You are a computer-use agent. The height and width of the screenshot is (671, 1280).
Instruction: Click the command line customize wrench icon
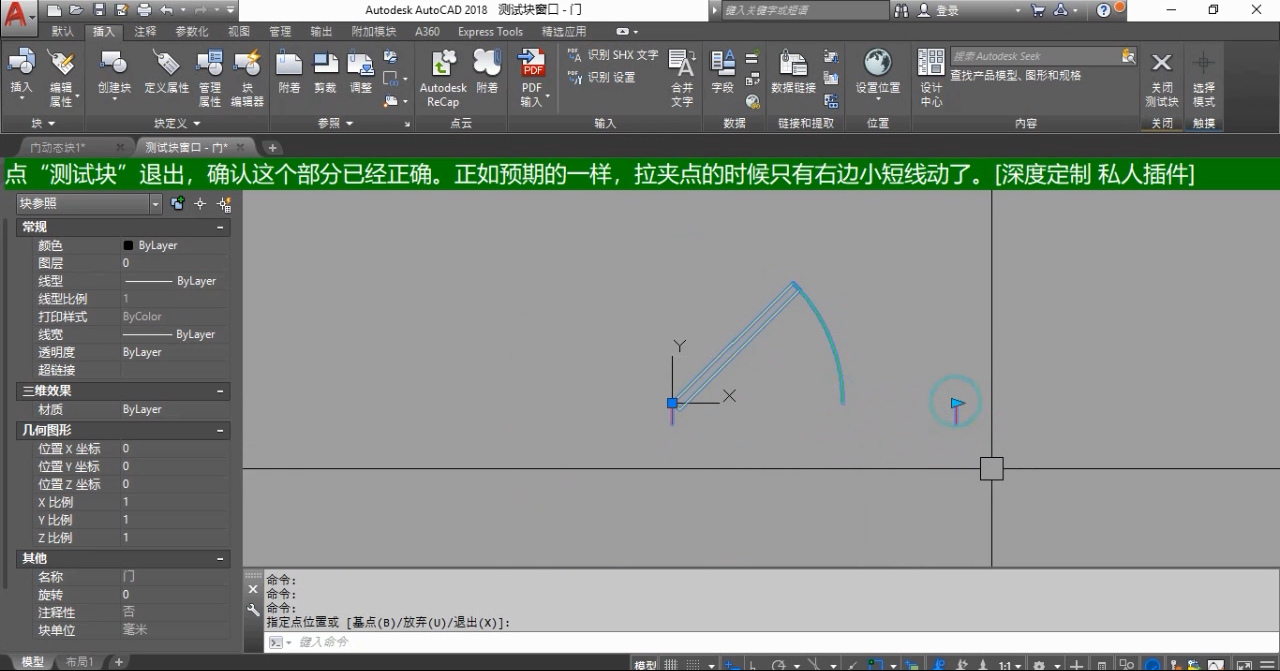pyautogui.click(x=253, y=608)
